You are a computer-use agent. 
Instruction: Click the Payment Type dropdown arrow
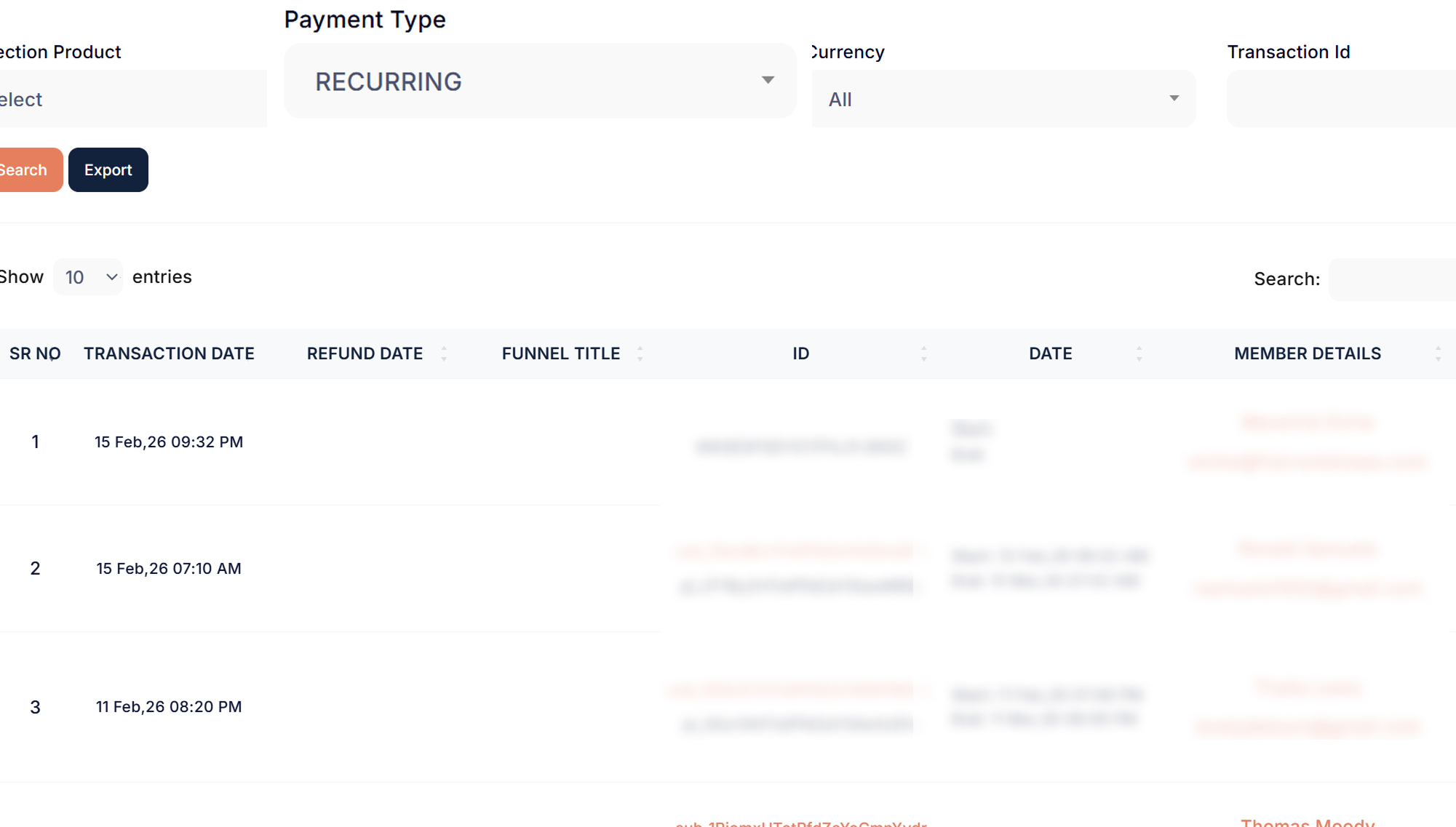click(768, 80)
